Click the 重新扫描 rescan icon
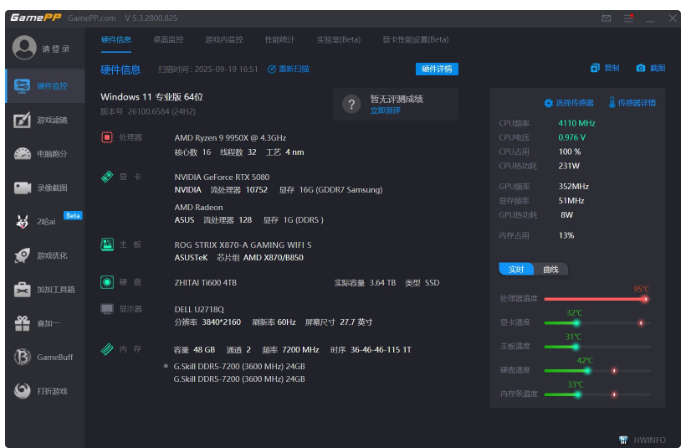The image size is (684, 448). [x=271, y=69]
